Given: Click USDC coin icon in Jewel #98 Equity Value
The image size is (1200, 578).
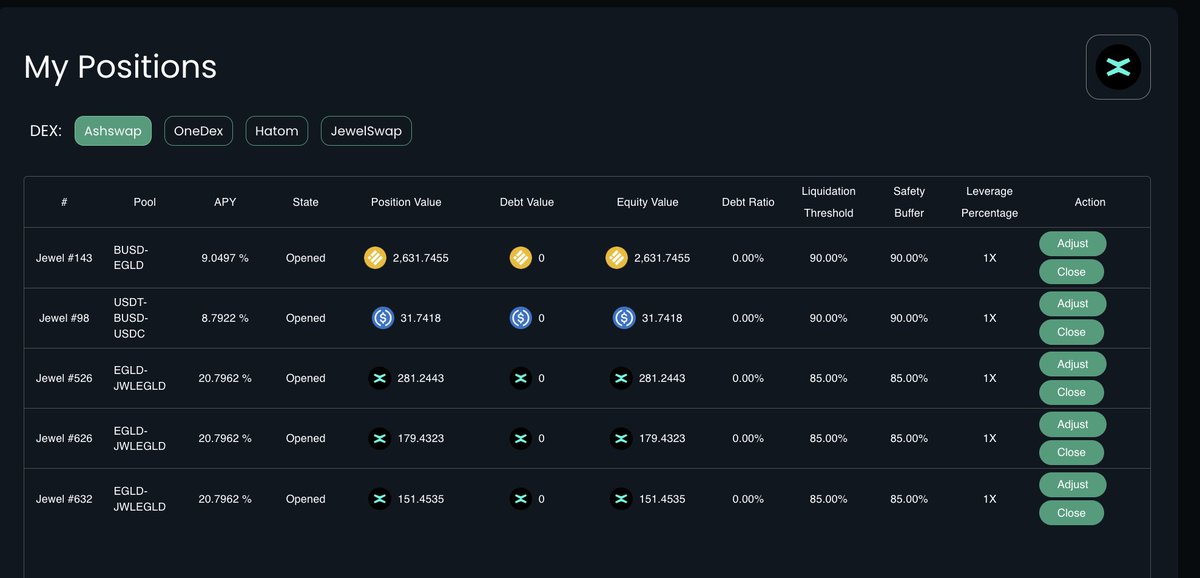Looking at the screenshot, I should tap(624, 318).
